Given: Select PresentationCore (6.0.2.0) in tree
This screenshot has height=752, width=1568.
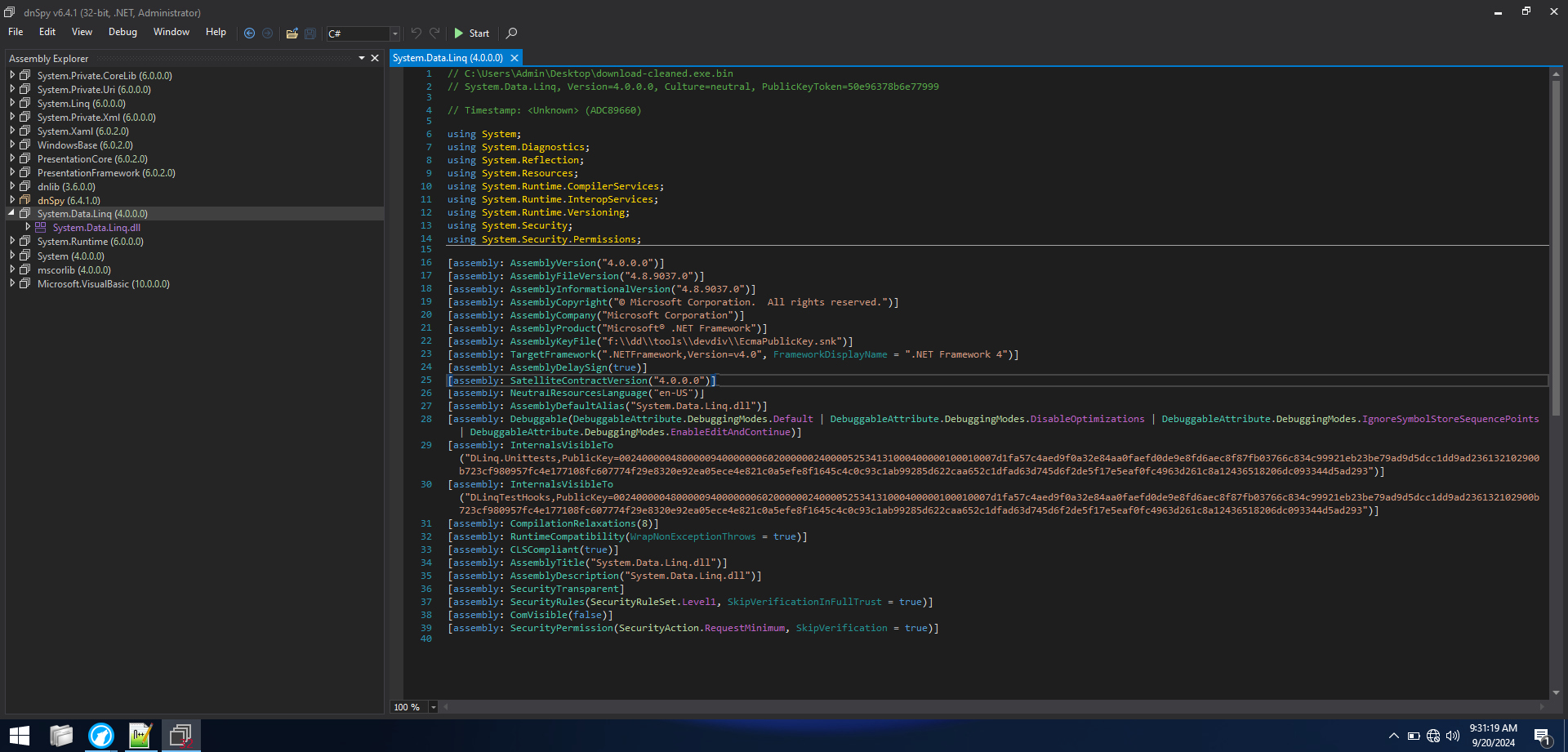Looking at the screenshot, I should pos(92,159).
